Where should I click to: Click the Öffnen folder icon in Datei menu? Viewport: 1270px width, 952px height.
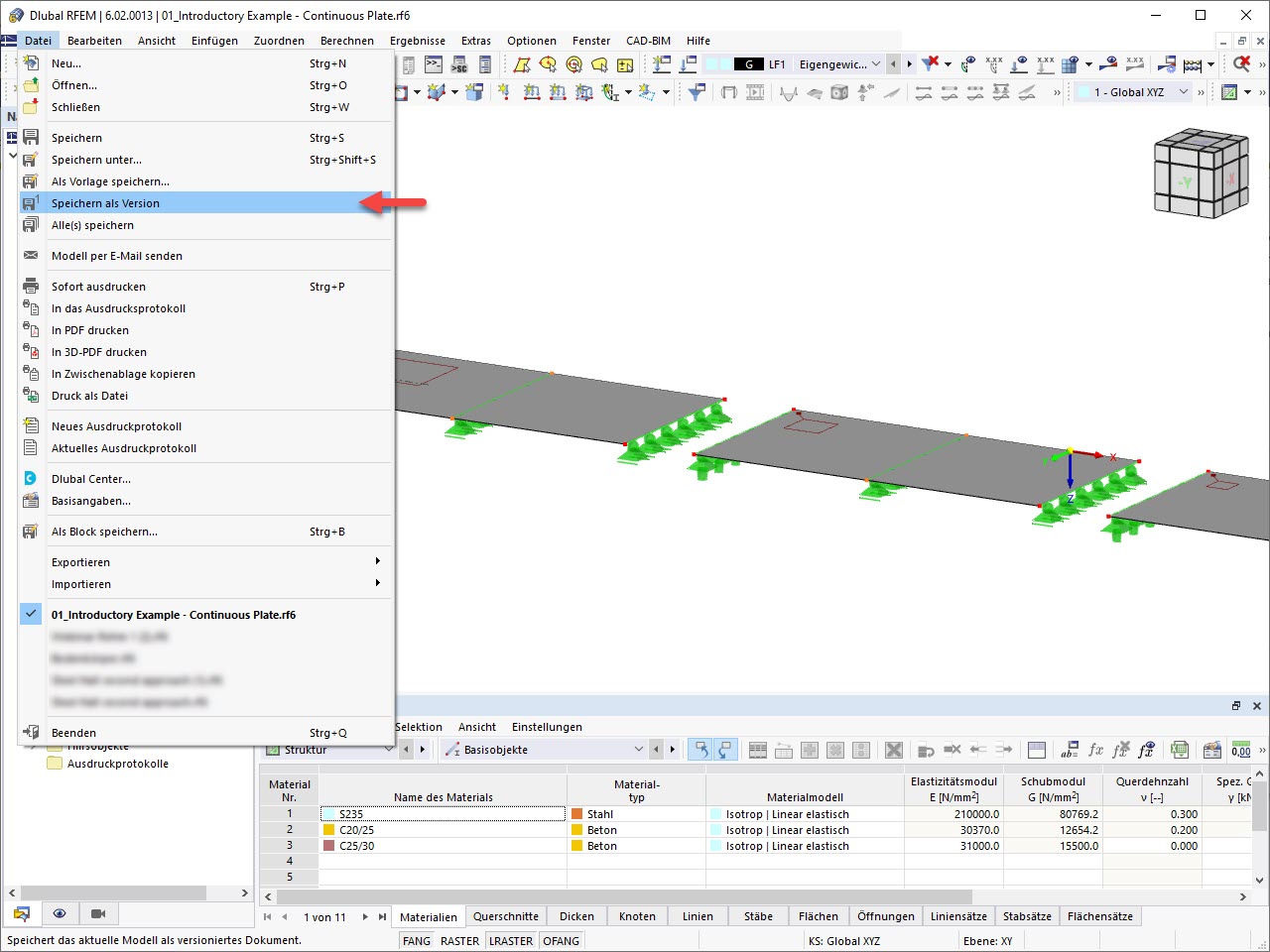31,85
